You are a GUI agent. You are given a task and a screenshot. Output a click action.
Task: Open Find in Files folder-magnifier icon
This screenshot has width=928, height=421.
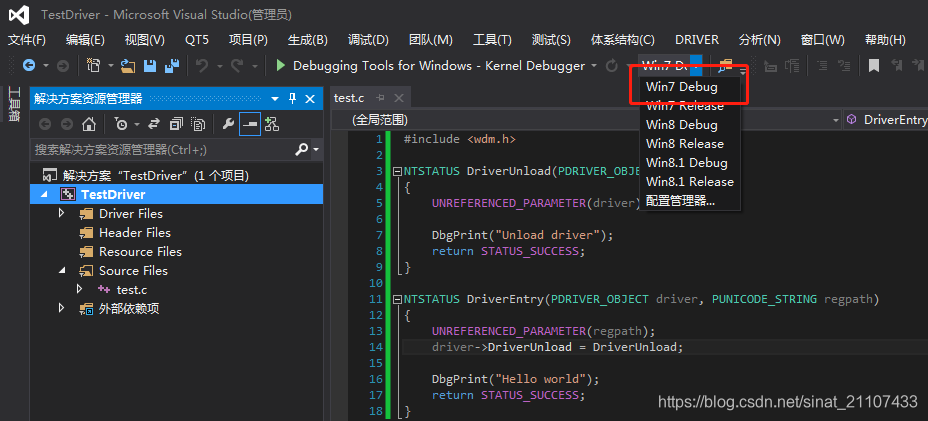[x=724, y=66]
